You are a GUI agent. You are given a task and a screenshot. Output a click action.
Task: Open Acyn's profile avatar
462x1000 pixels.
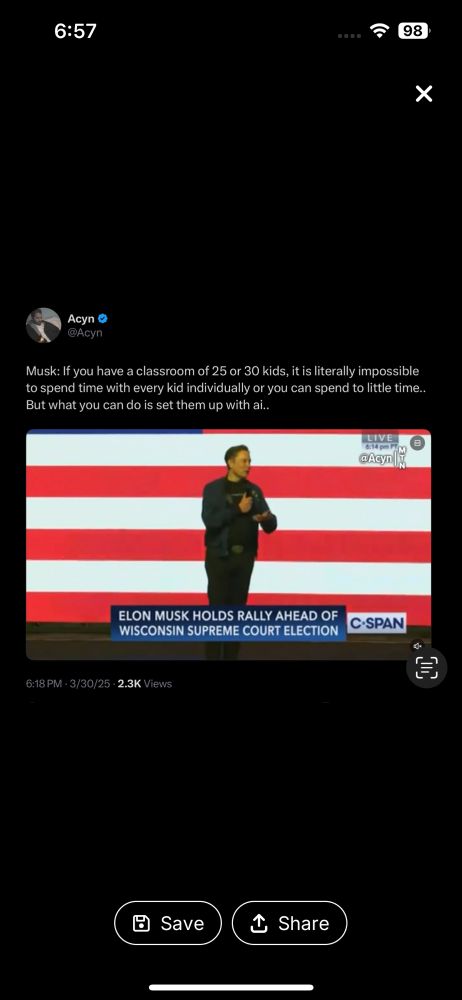43,325
